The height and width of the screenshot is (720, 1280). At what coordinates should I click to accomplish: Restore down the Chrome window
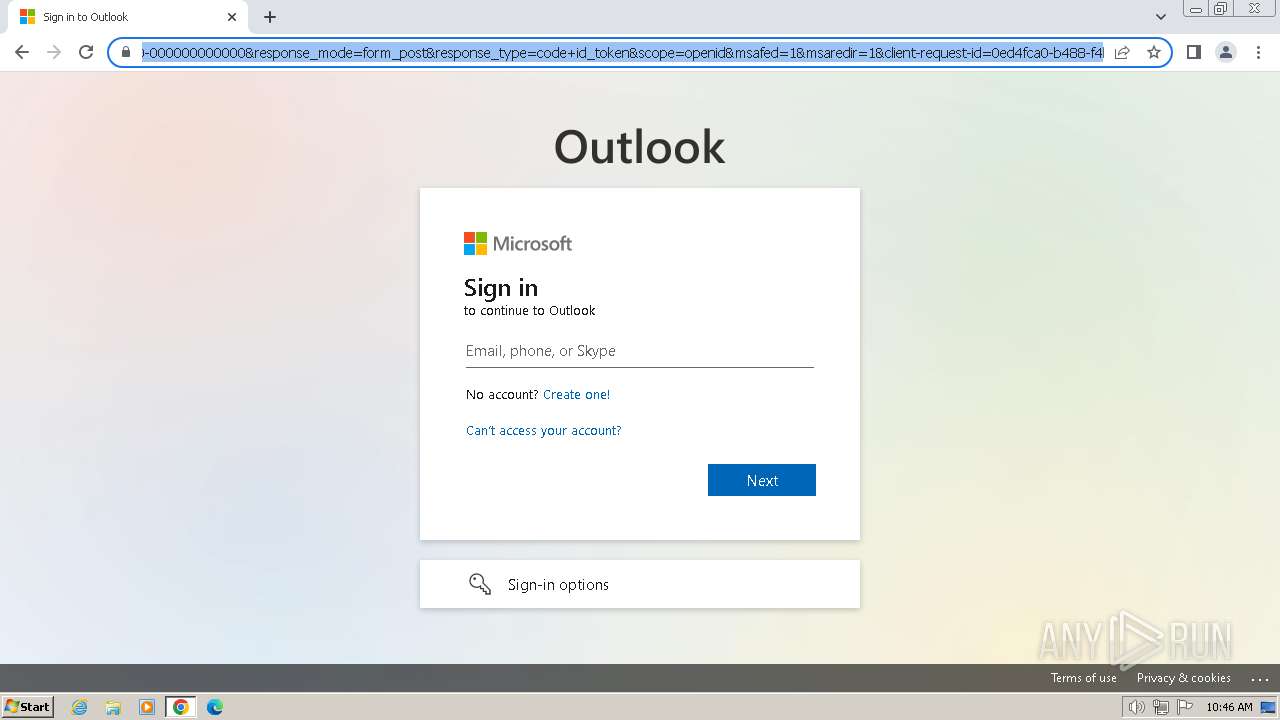(x=1221, y=9)
